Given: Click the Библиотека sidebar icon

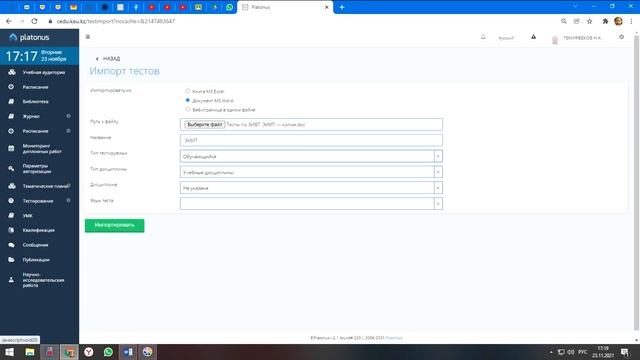Looking at the screenshot, I should (x=11, y=101).
